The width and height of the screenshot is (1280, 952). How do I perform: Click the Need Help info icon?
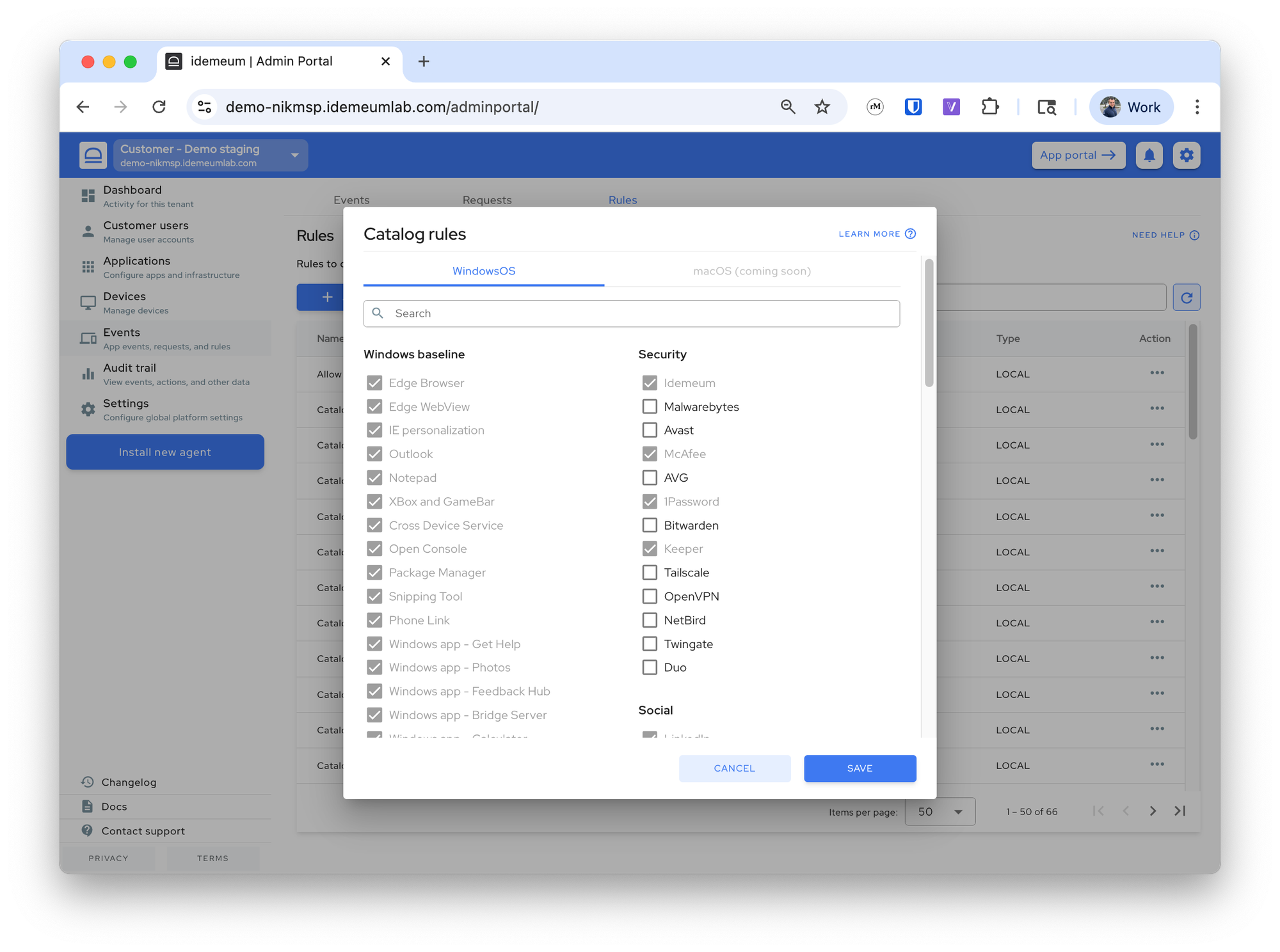[1194, 235]
